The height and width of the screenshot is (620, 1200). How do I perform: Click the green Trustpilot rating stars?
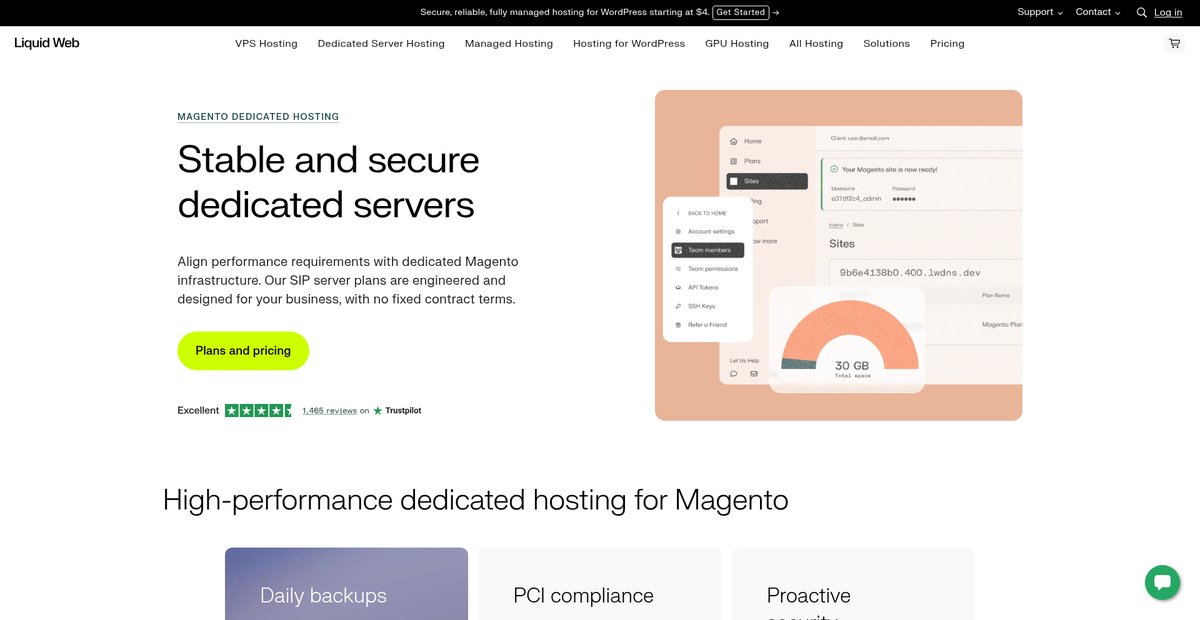coord(258,410)
